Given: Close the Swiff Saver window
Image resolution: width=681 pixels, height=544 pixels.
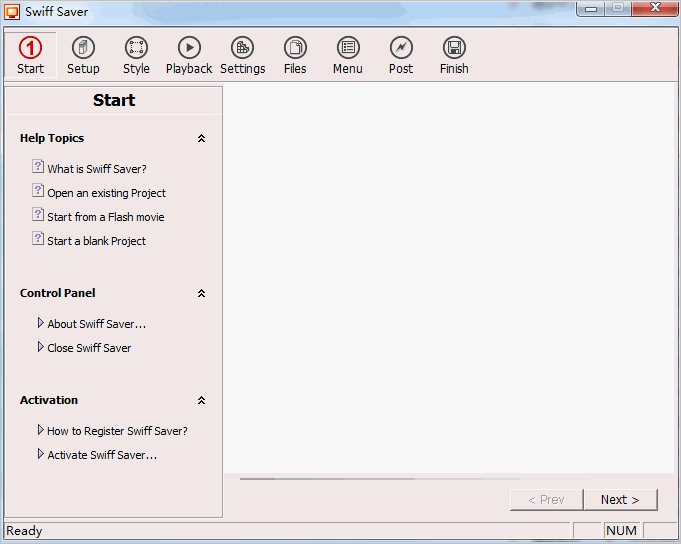Looking at the screenshot, I should [655, 9].
